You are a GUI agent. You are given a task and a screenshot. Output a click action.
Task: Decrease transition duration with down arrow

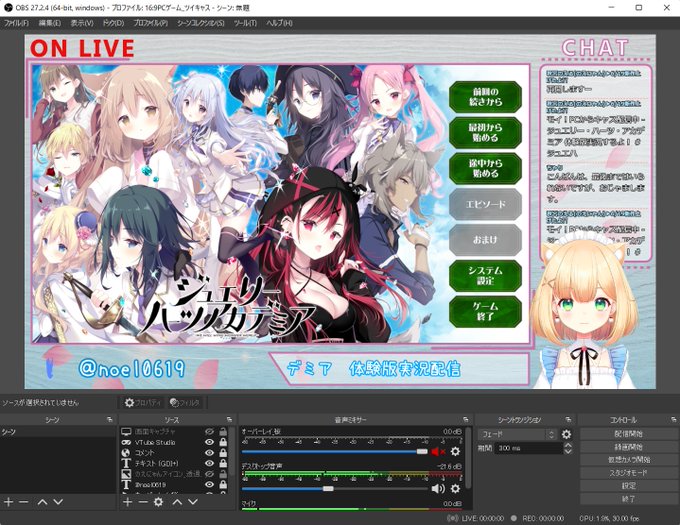[x=568, y=451]
